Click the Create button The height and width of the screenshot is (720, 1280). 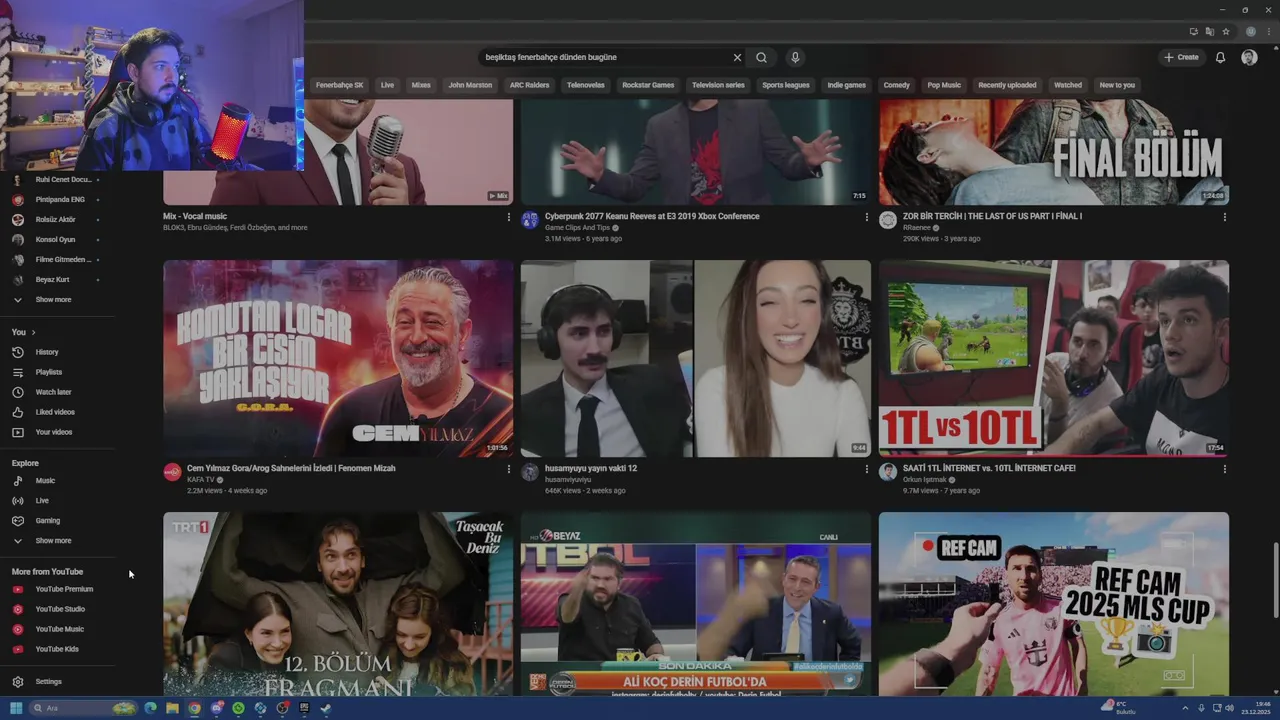1181,58
